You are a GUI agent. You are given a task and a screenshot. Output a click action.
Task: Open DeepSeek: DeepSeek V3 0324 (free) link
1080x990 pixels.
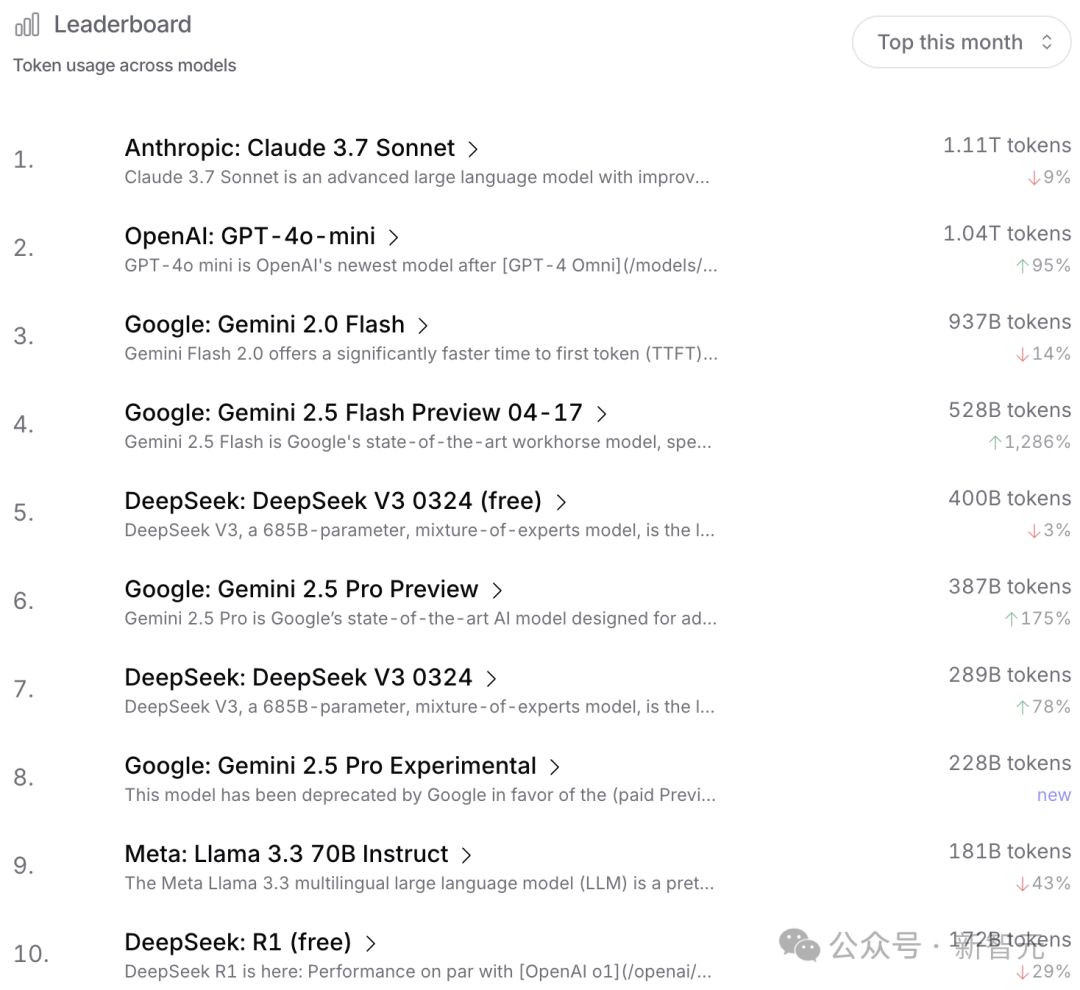tap(333, 501)
